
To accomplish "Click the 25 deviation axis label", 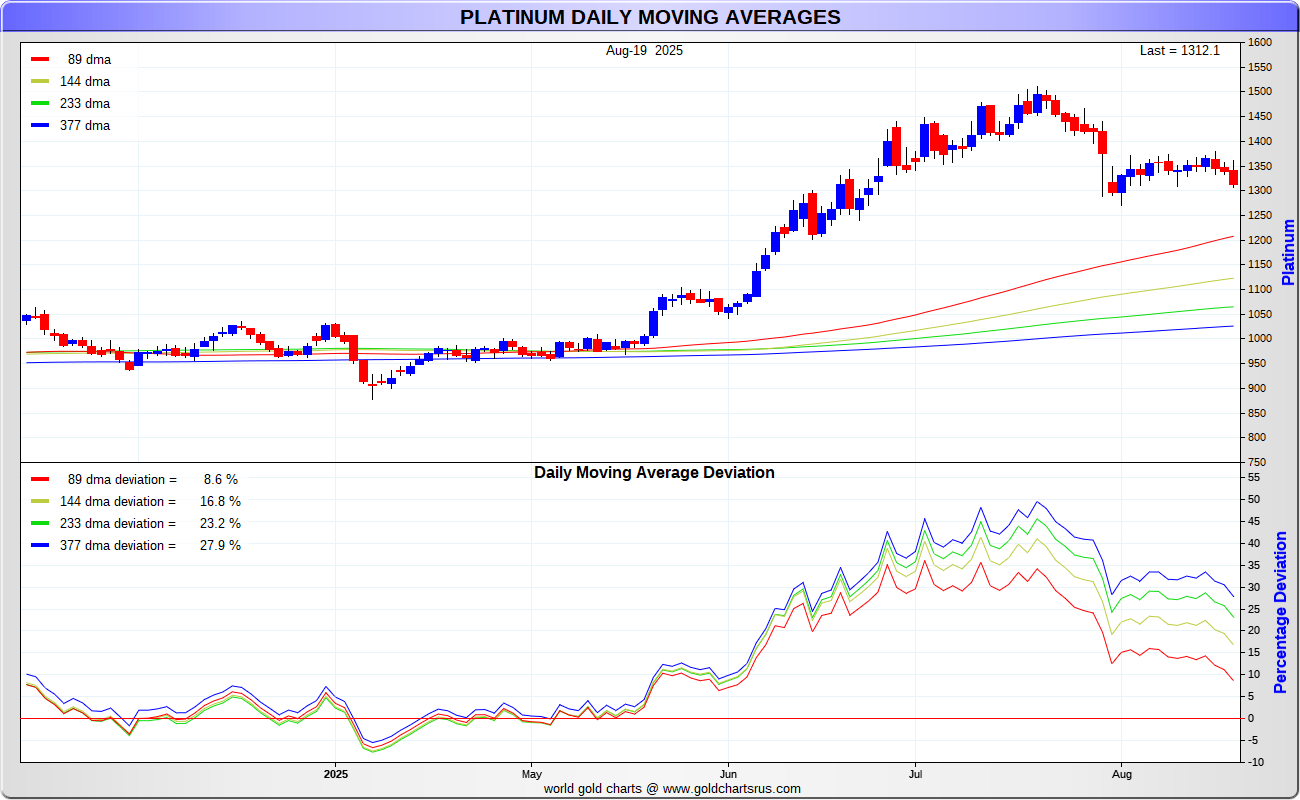I will [1252, 609].
